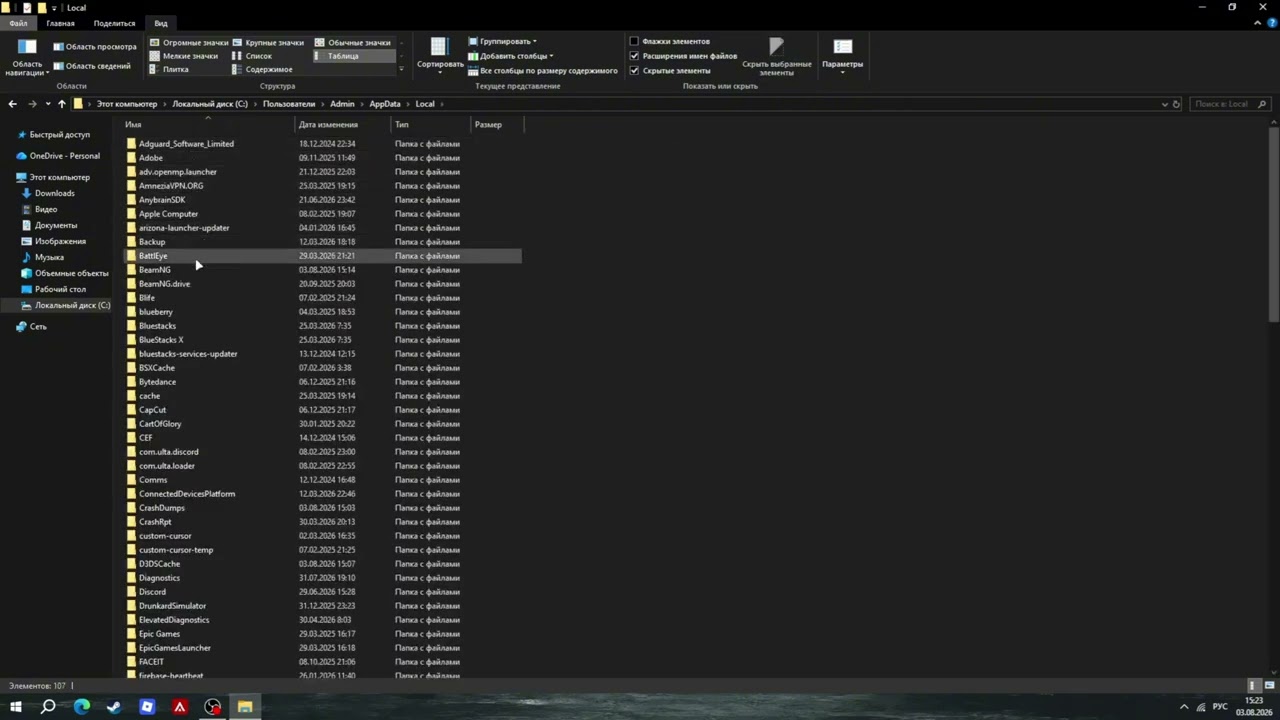
Task: Enable the Флажки элементов checkbox
Action: click(634, 42)
